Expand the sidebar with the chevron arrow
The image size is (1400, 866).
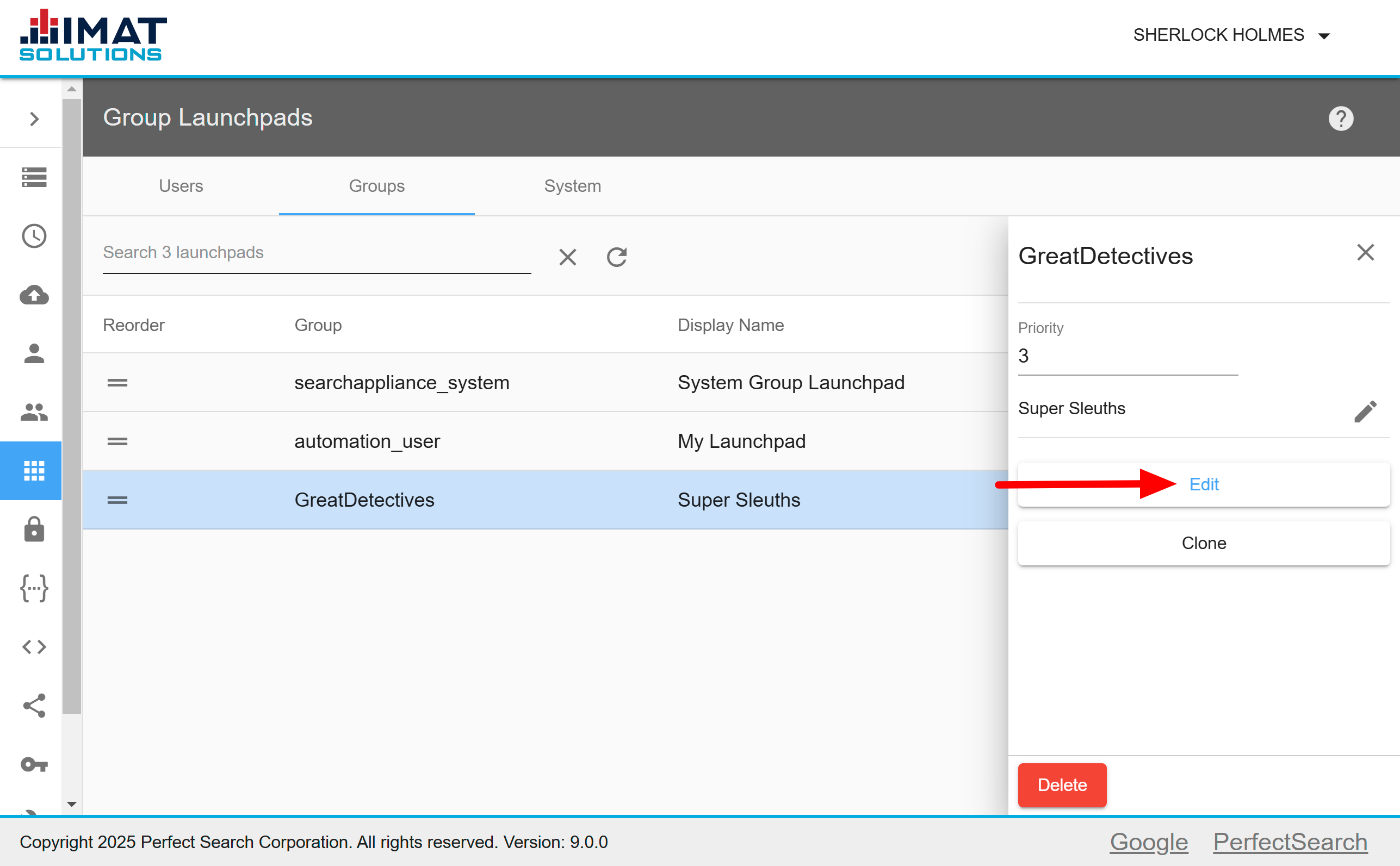34,119
